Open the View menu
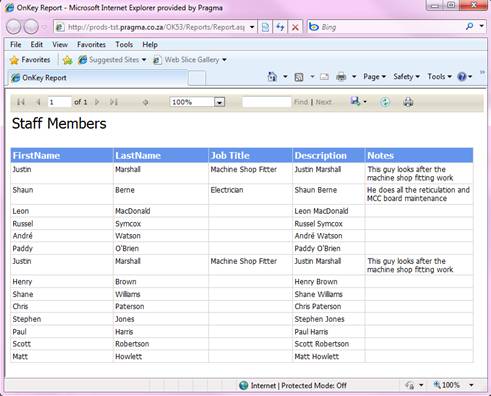Screen dimensions: 491x396 [60, 45]
